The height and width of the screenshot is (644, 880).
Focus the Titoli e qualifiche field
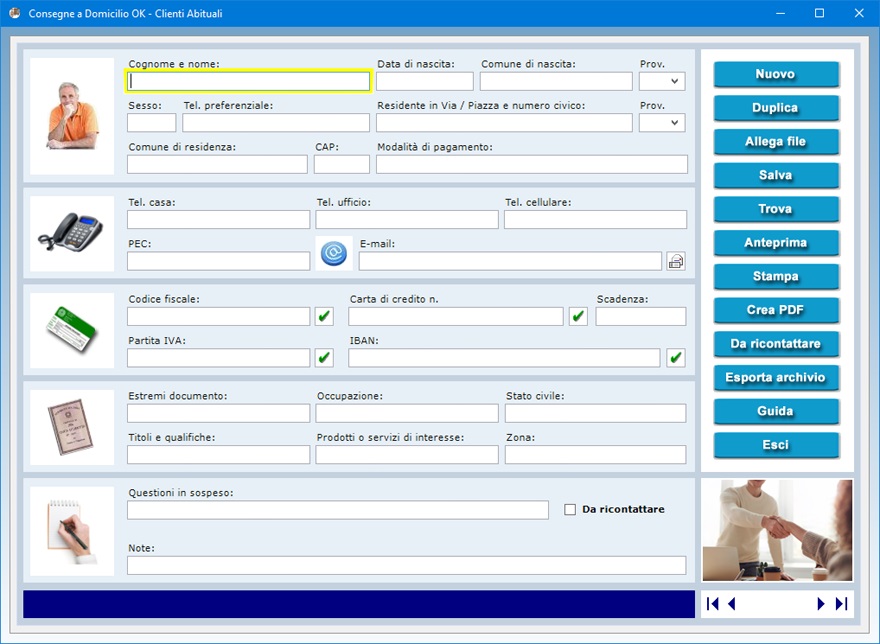(x=218, y=455)
